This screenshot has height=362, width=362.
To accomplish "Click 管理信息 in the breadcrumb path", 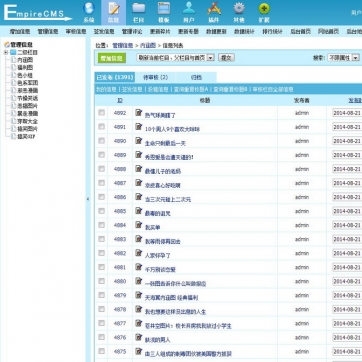I will (x=122, y=45).
